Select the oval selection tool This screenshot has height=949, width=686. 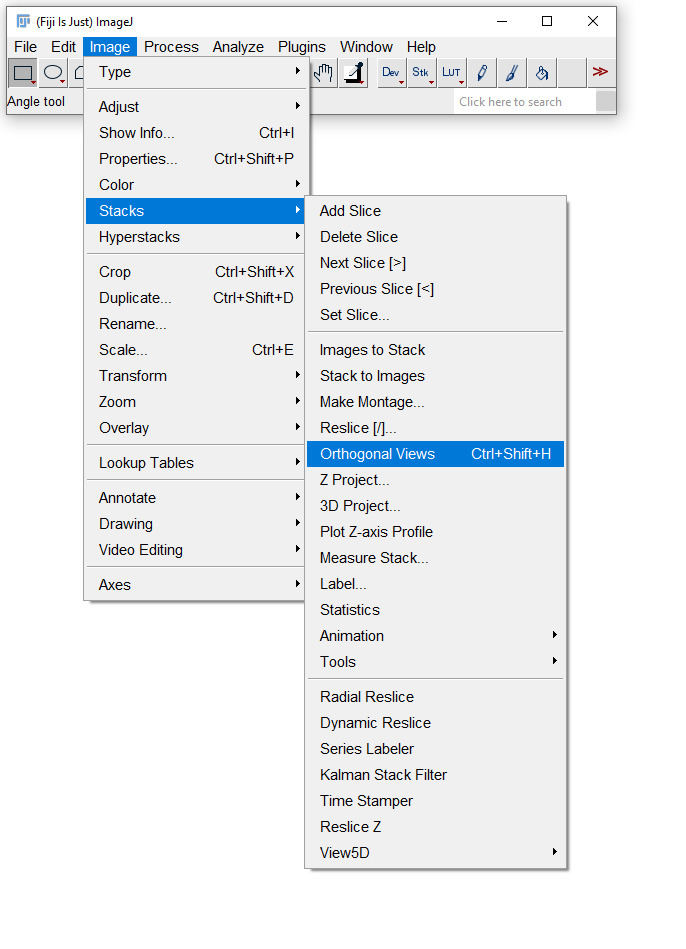pyautogui.click(x=53, y=72)
